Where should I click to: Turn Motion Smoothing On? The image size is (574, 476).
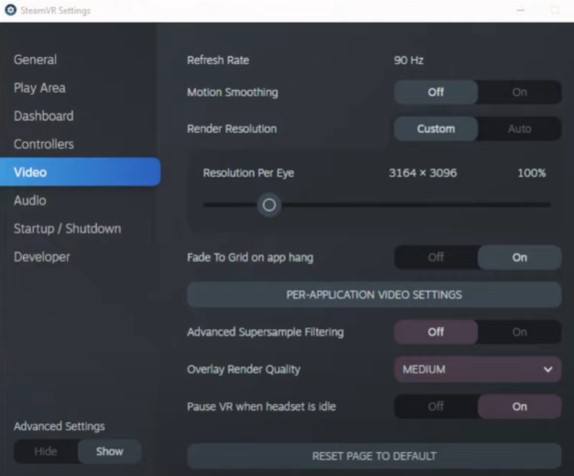tap(519, 92)
